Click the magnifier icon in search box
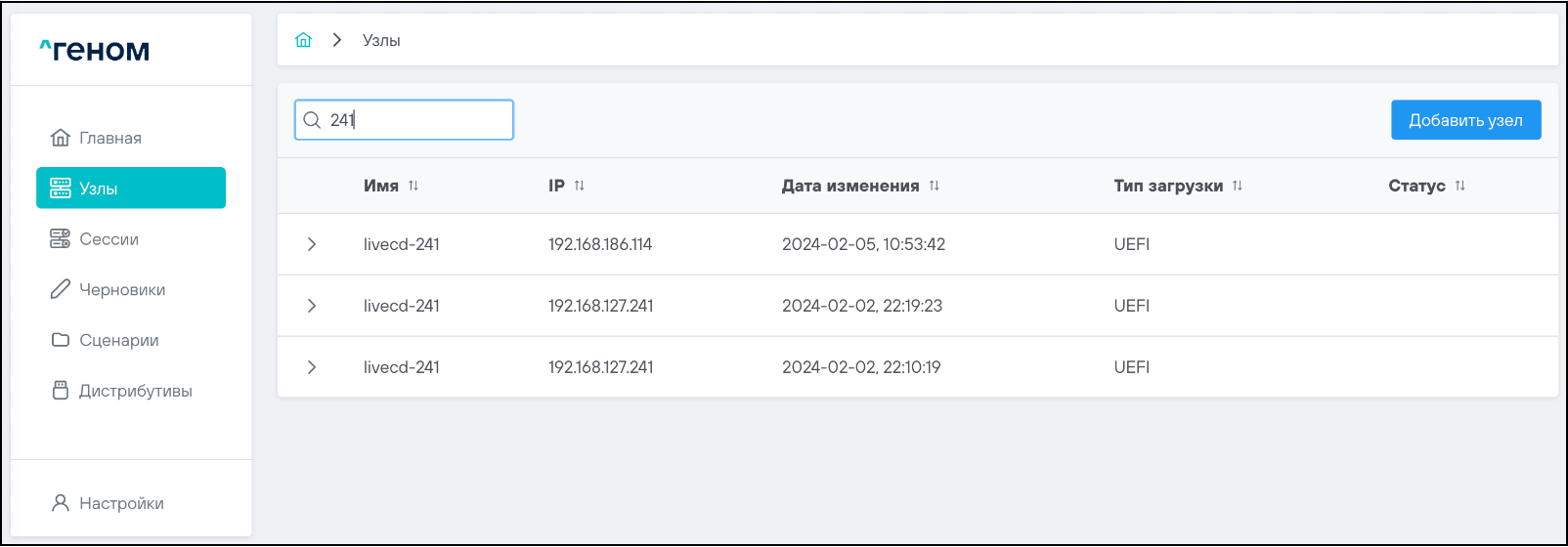 pos(312,120)
